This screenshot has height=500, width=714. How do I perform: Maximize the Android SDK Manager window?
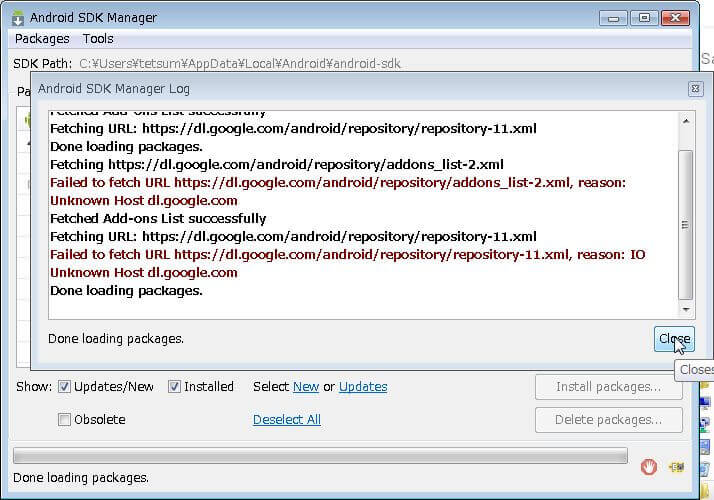click(x=643, y=17)
